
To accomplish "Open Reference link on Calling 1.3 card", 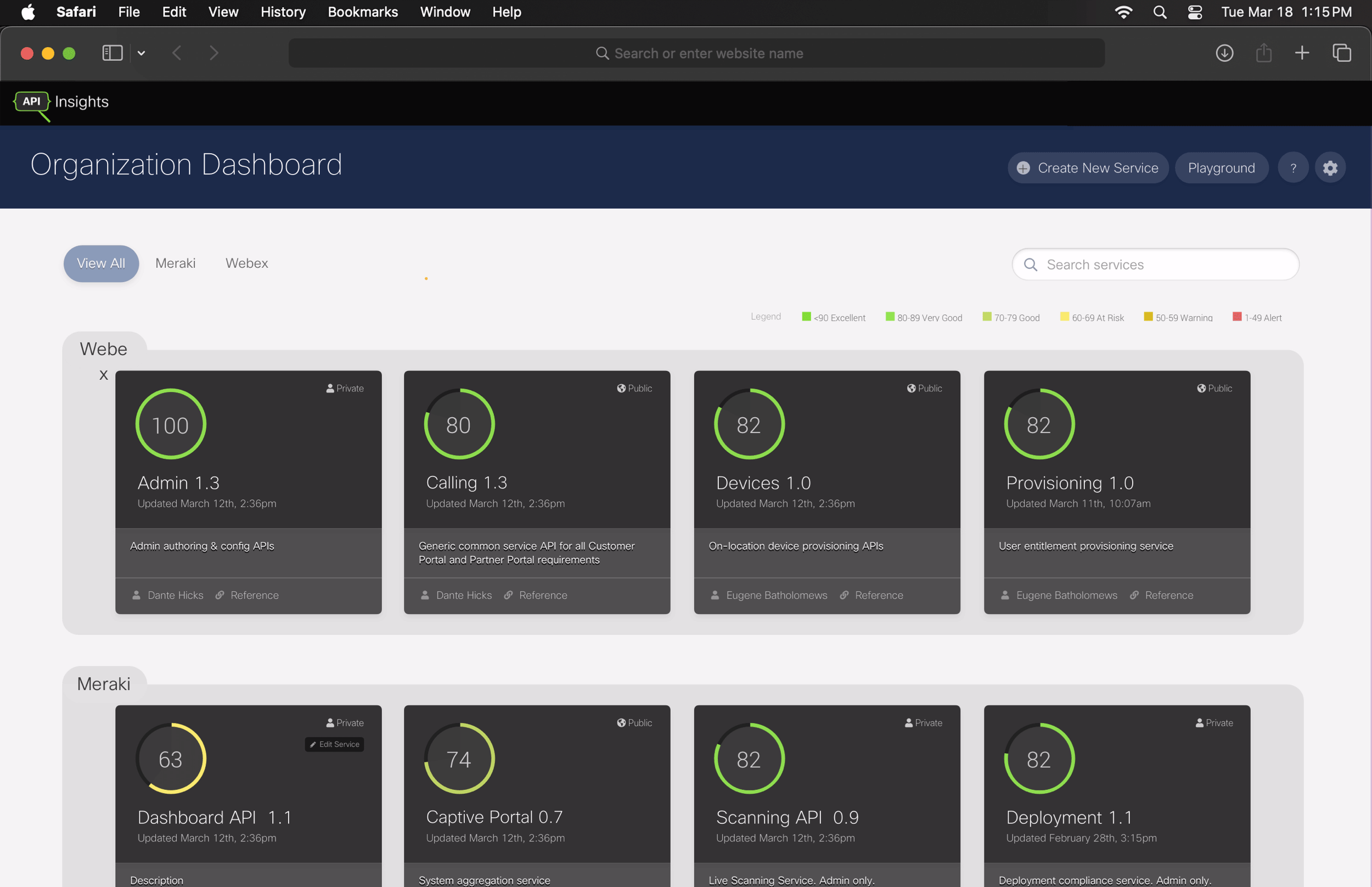I will click(543, 596).
